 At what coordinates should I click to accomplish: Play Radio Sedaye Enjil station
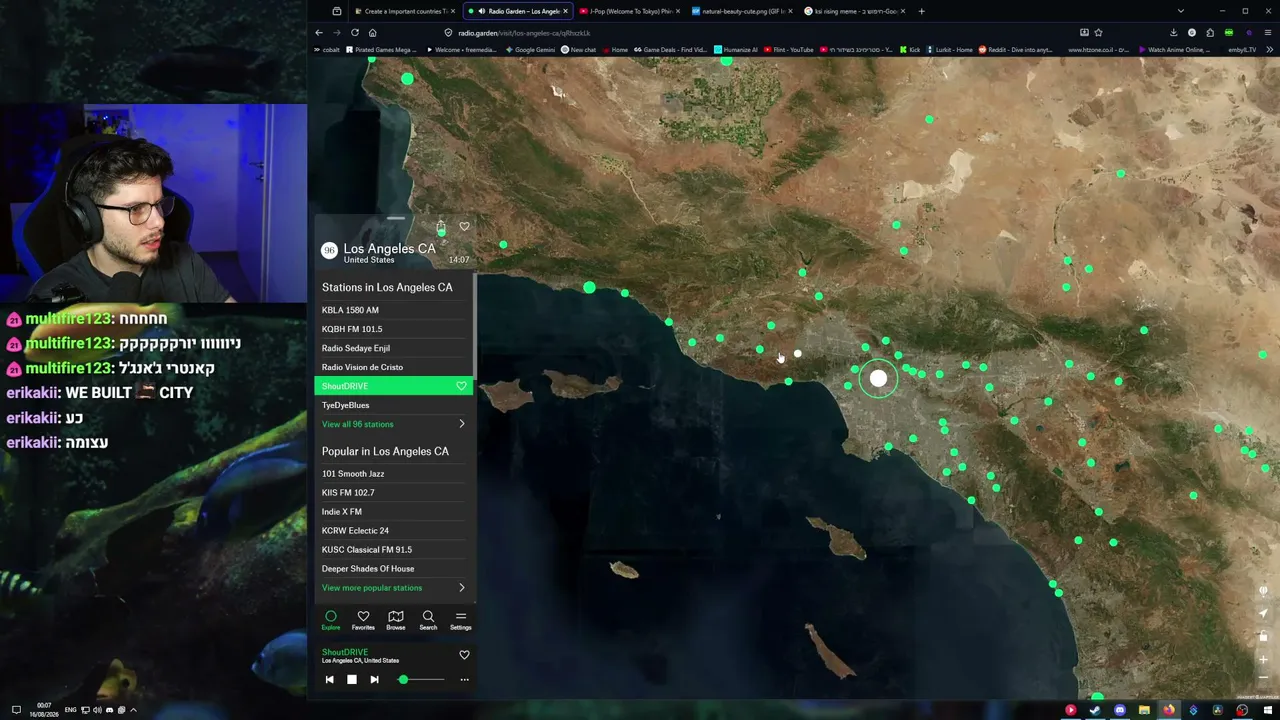pos(394,348)
